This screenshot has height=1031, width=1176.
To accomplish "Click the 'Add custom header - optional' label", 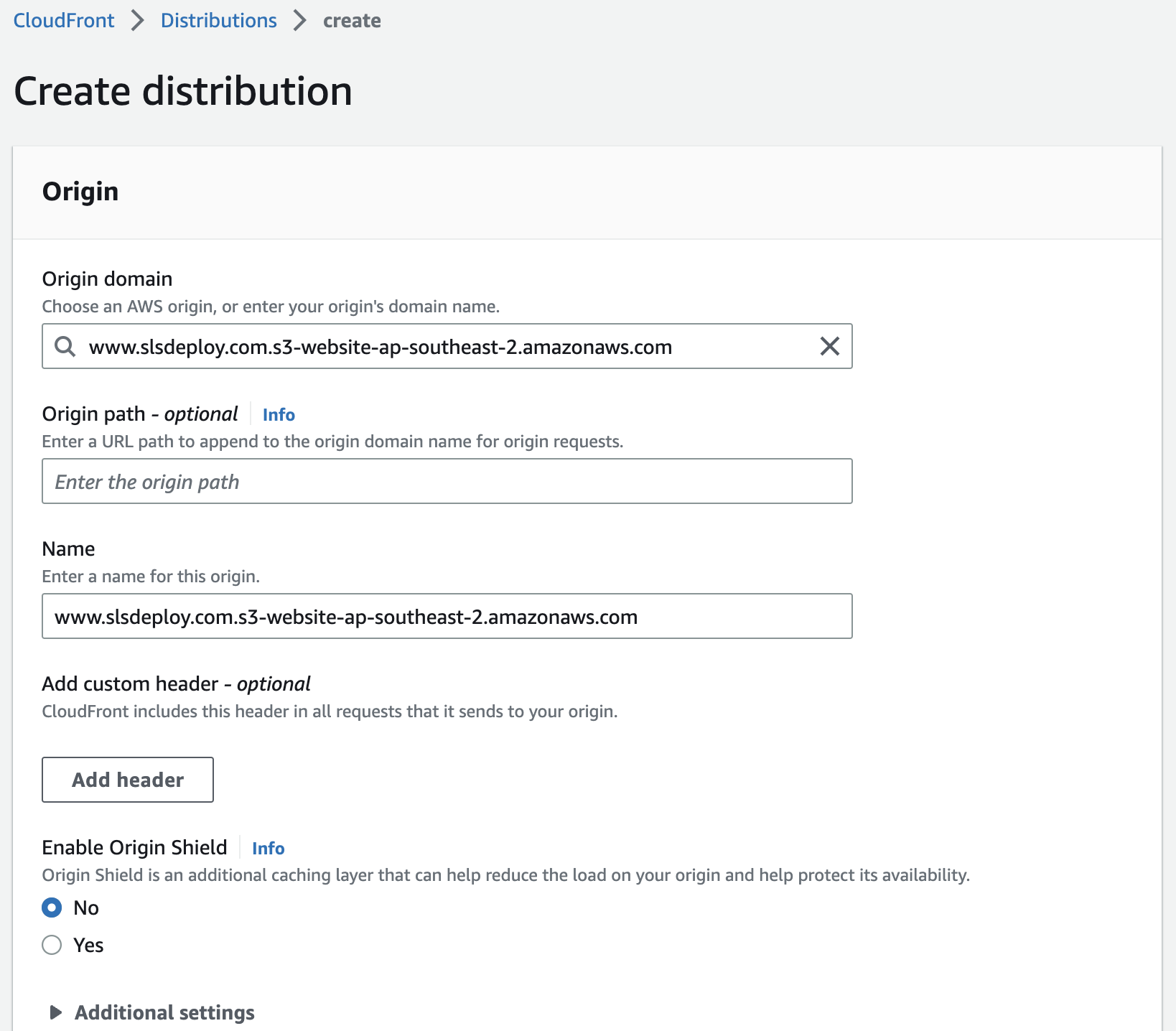I will click(177, 684).
